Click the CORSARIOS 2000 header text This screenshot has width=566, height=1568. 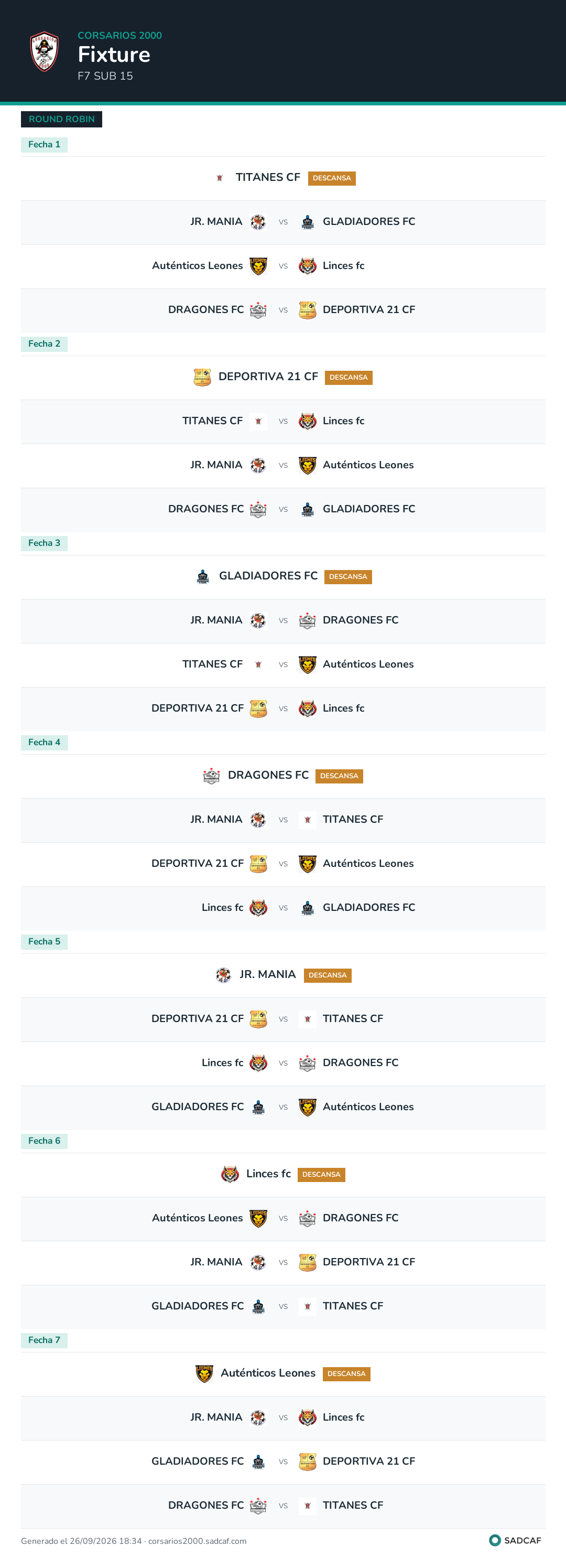tap(120, 35)
